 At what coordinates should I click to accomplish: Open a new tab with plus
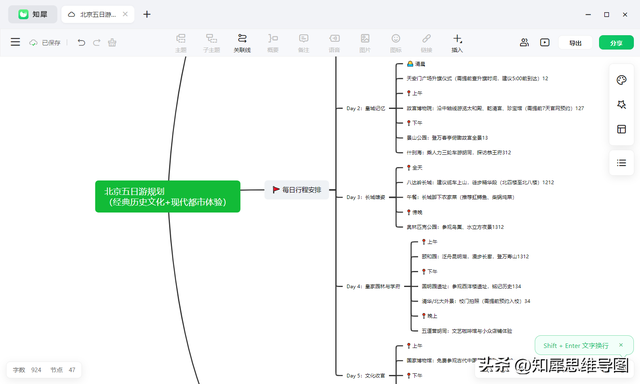coord(147,14)
